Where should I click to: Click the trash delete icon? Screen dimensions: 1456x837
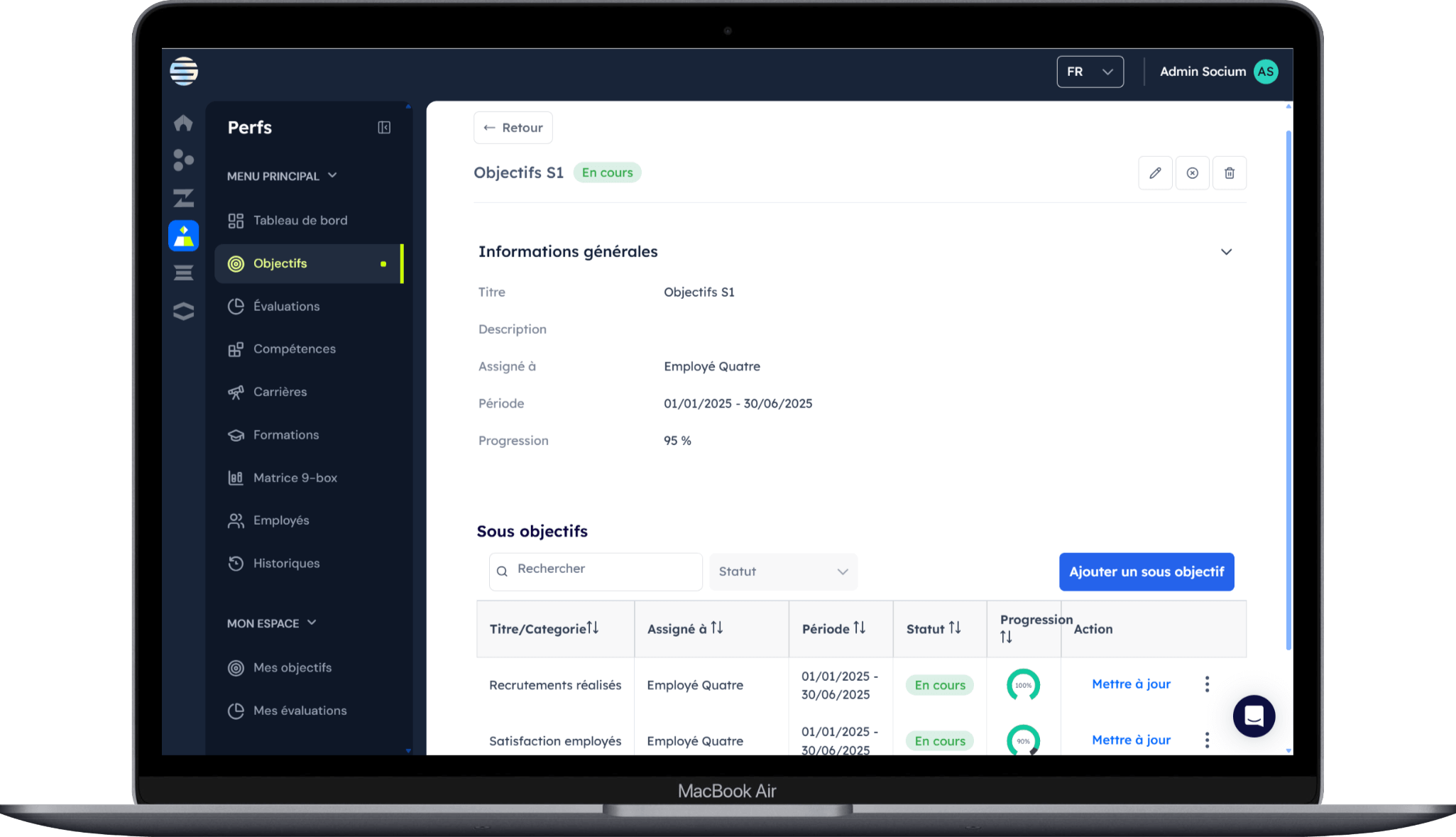click(1229, 173)
